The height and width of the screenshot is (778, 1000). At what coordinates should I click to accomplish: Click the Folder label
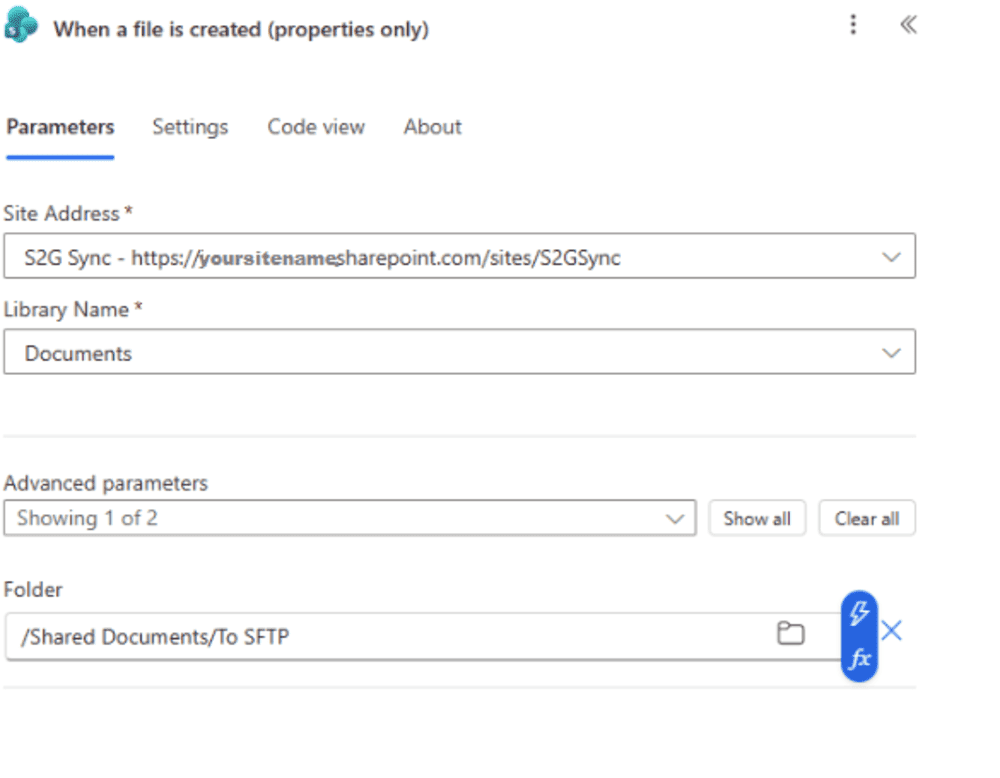click(x=33, y=590)
